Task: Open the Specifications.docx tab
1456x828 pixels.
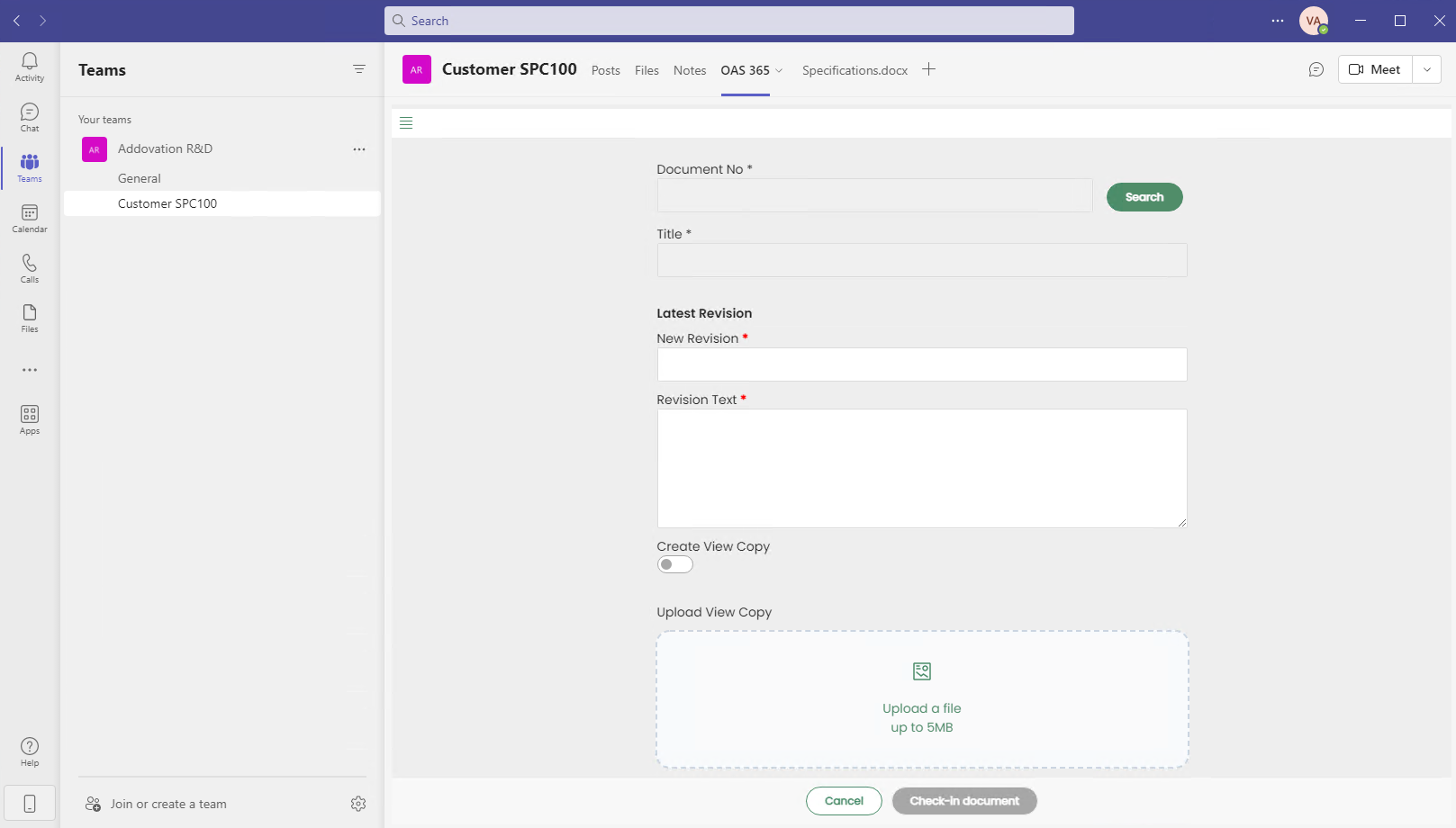Action: (x=855, y=70)
